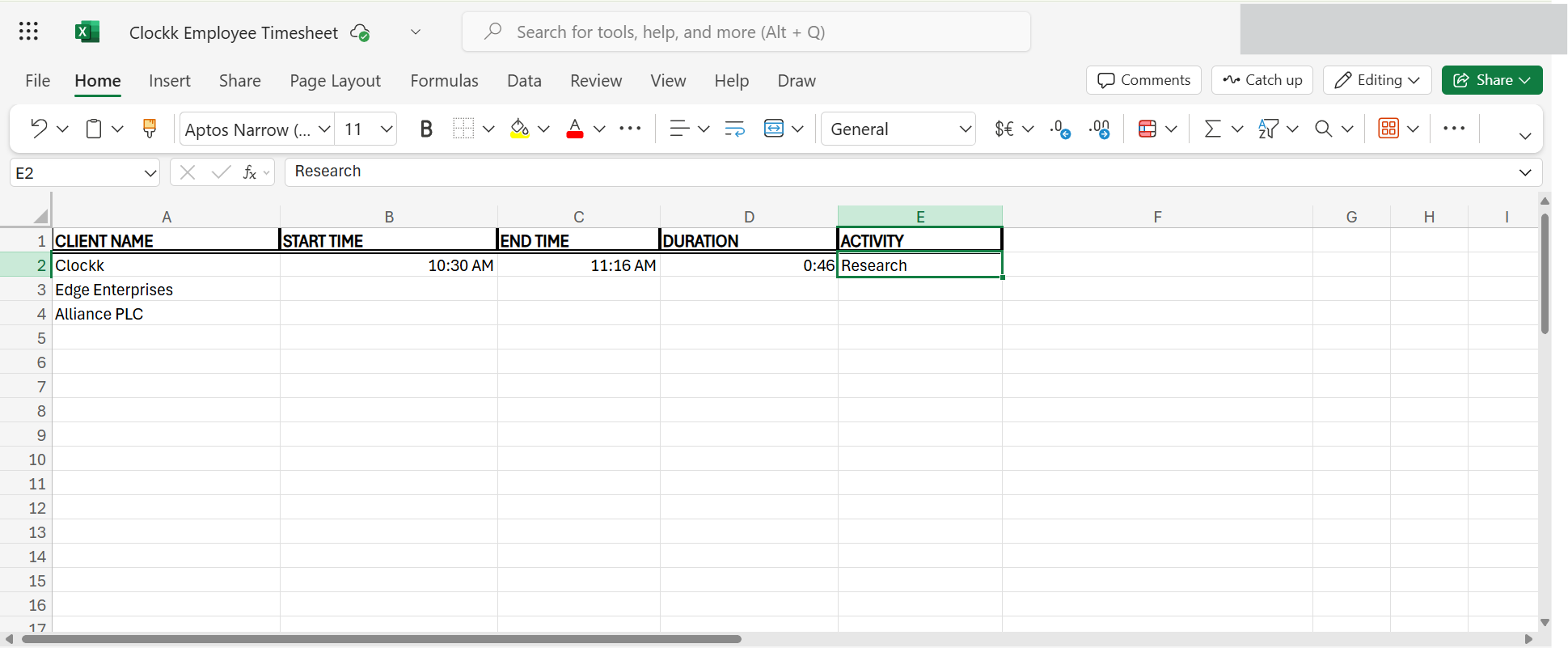
Task: Open the app launcher grid
Action: click(28, 32)
